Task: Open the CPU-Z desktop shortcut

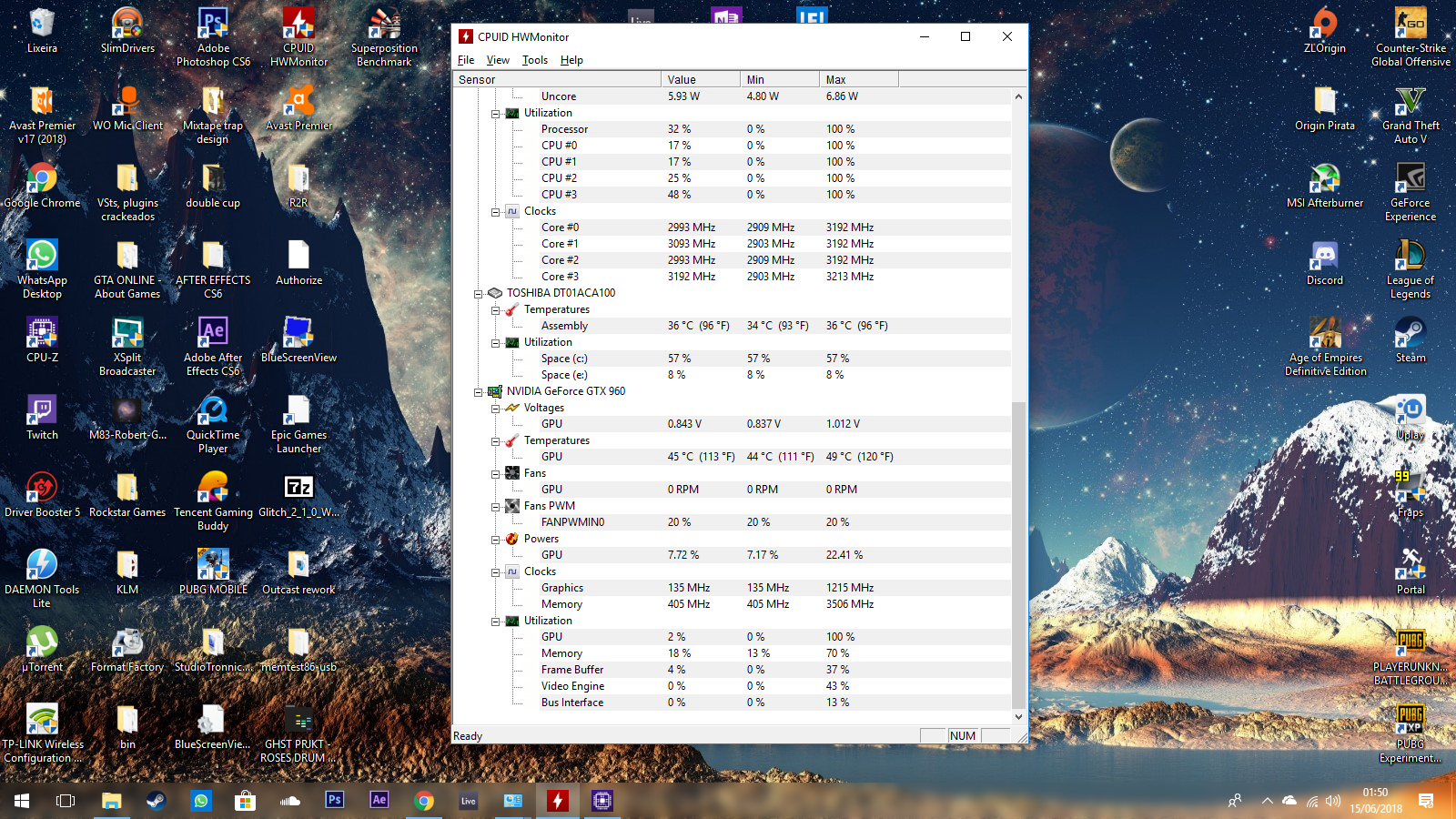Action: pyautogui.click(x=42, y=339)
